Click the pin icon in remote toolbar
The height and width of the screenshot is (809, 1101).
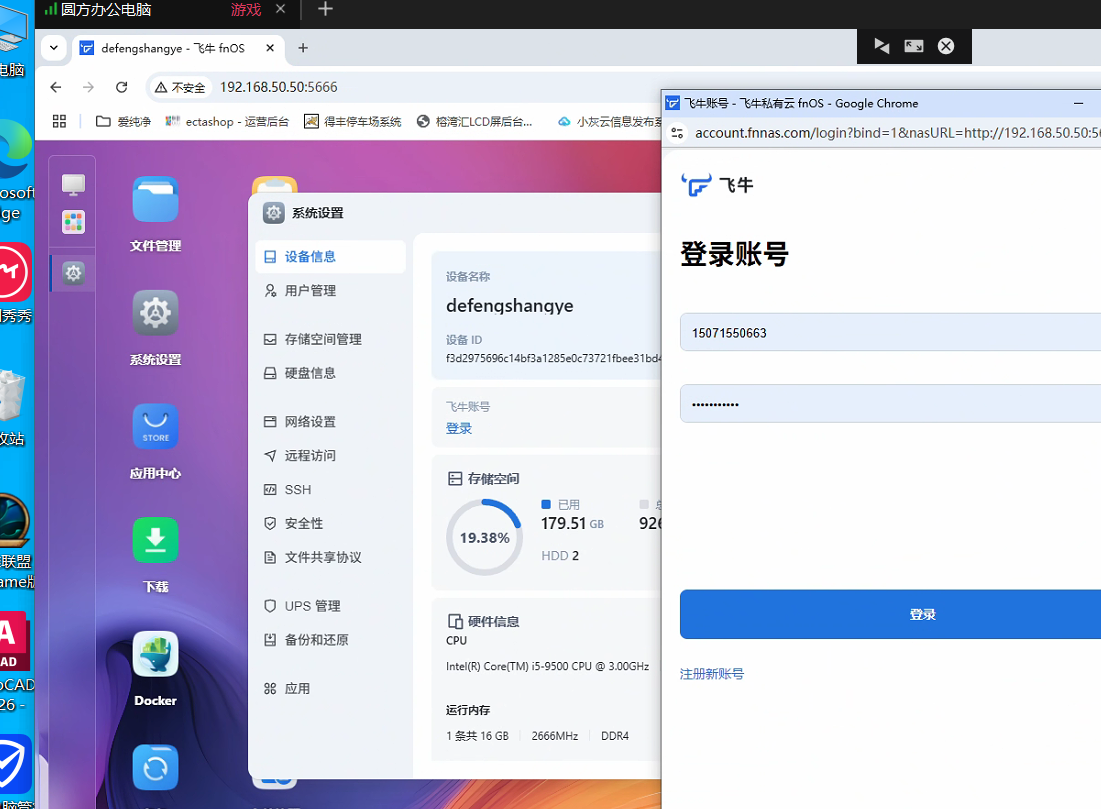pos(881,46)
